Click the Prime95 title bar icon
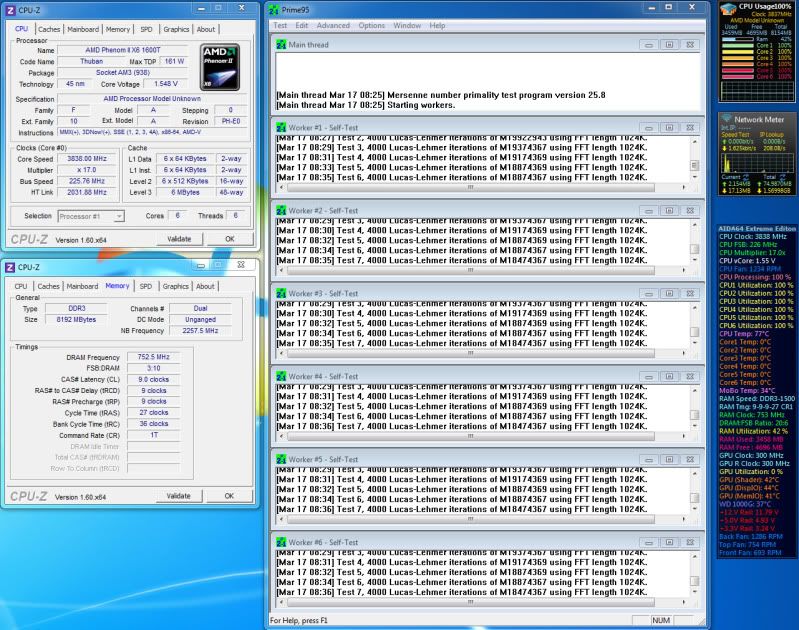Viewport: 799px width, 630px height. click(x=274, y=9)
